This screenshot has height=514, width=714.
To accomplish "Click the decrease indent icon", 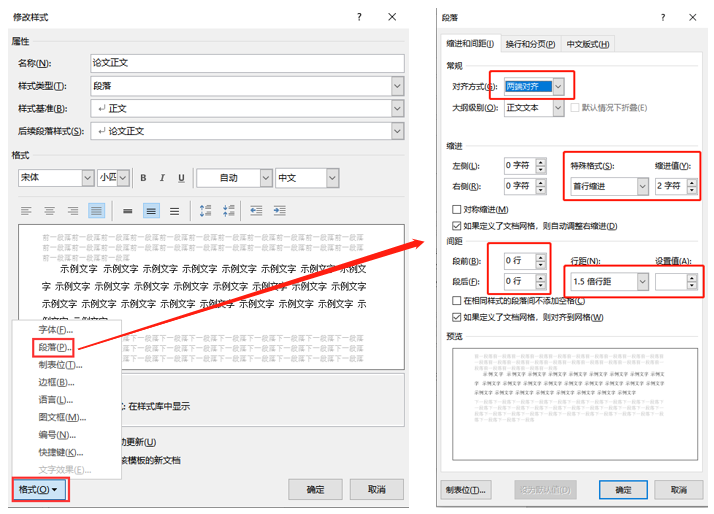I will [256, 211].
